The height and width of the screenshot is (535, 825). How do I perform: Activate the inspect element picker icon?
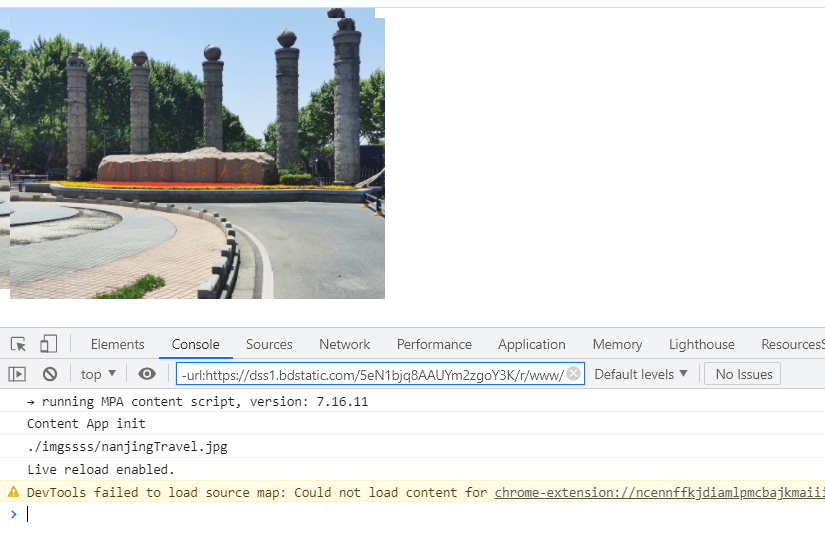tap(18, 344)
